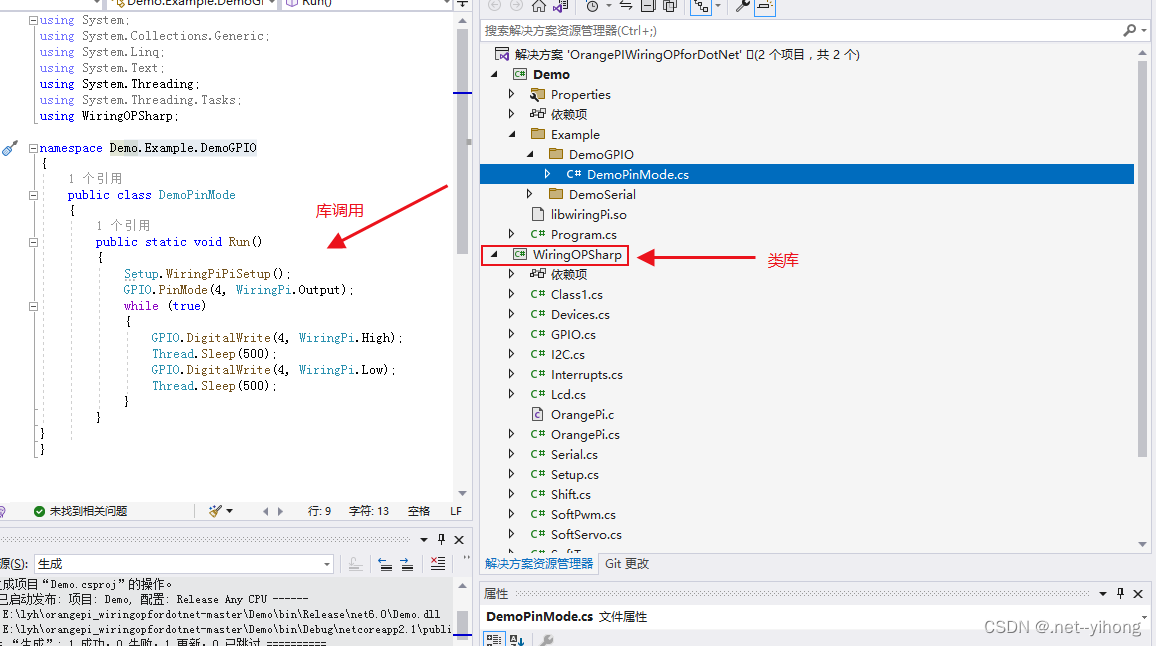Click the code editor vertical scrollbar thumb
Screen dimensions: 1156x646
pos(462,140)
